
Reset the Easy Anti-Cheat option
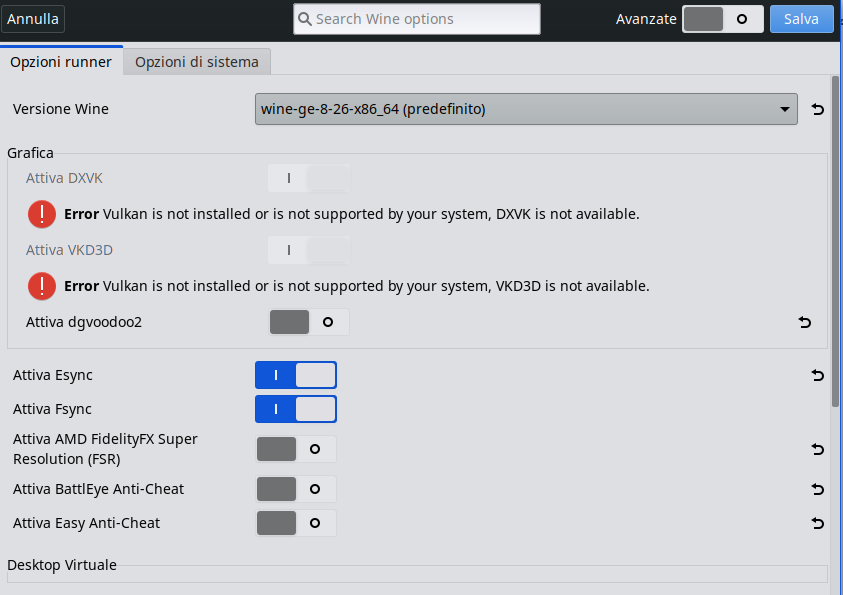817,523
